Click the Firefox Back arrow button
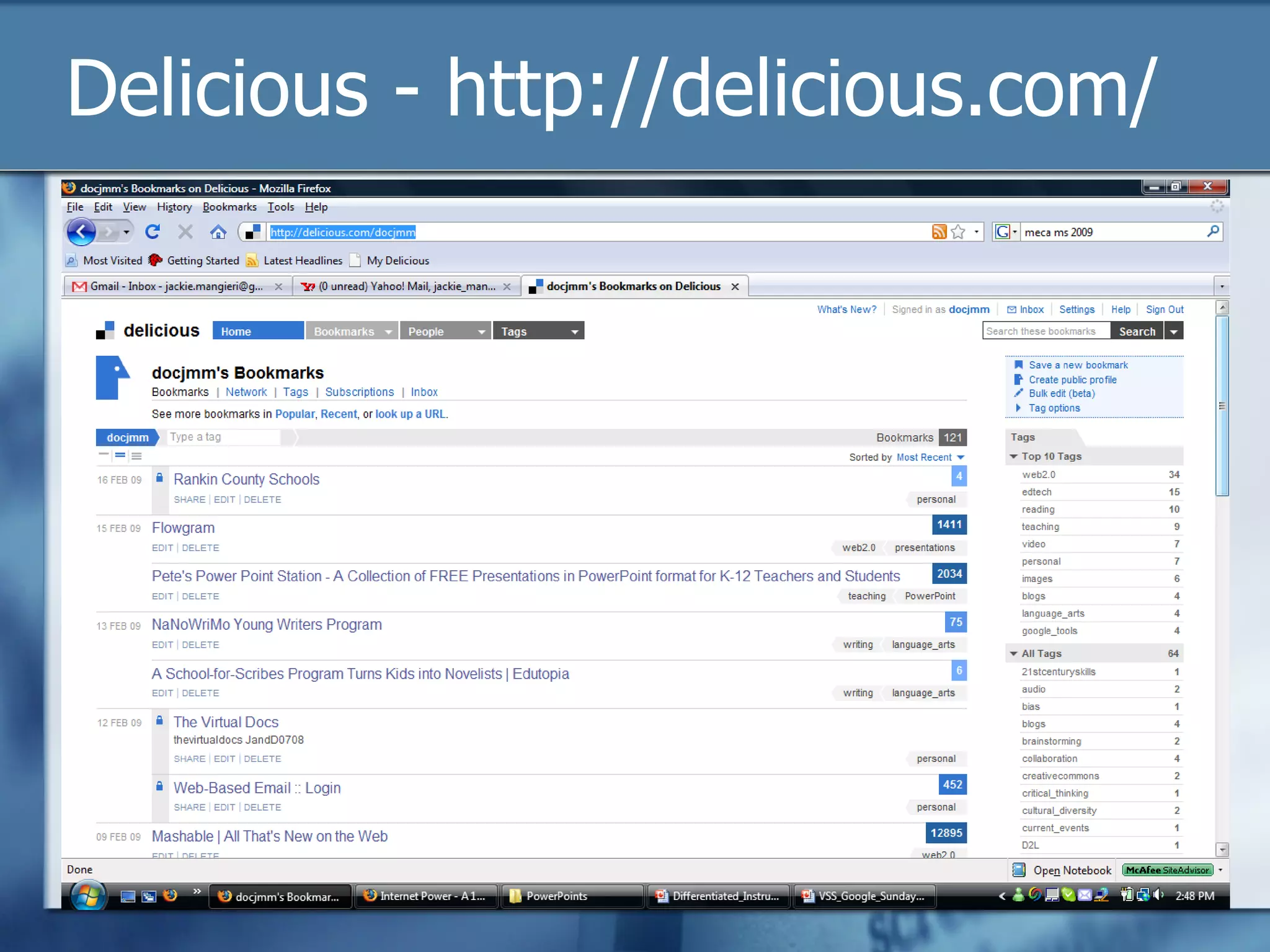 point(81,232)
